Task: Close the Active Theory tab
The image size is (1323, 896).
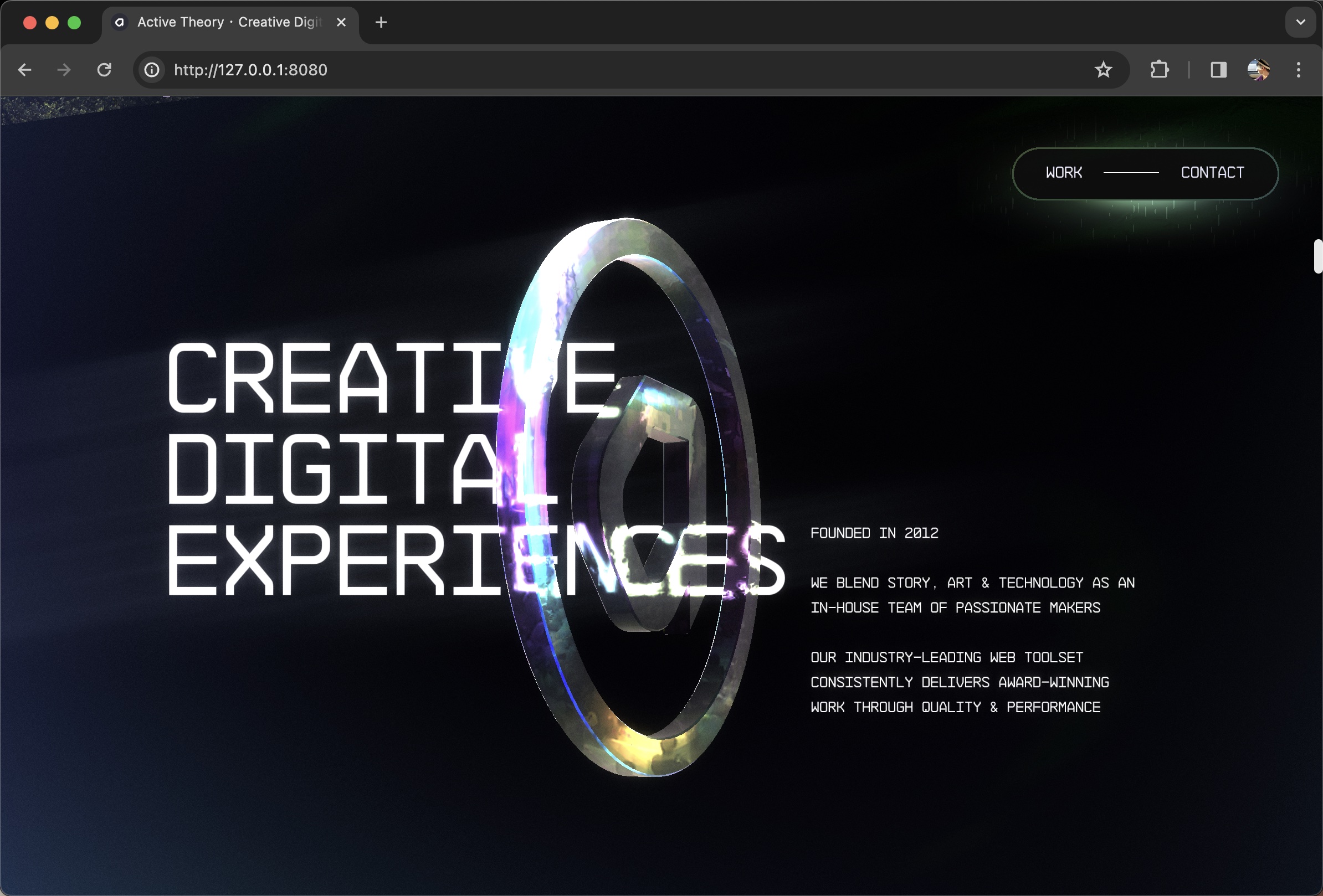Action: (341, 22)
